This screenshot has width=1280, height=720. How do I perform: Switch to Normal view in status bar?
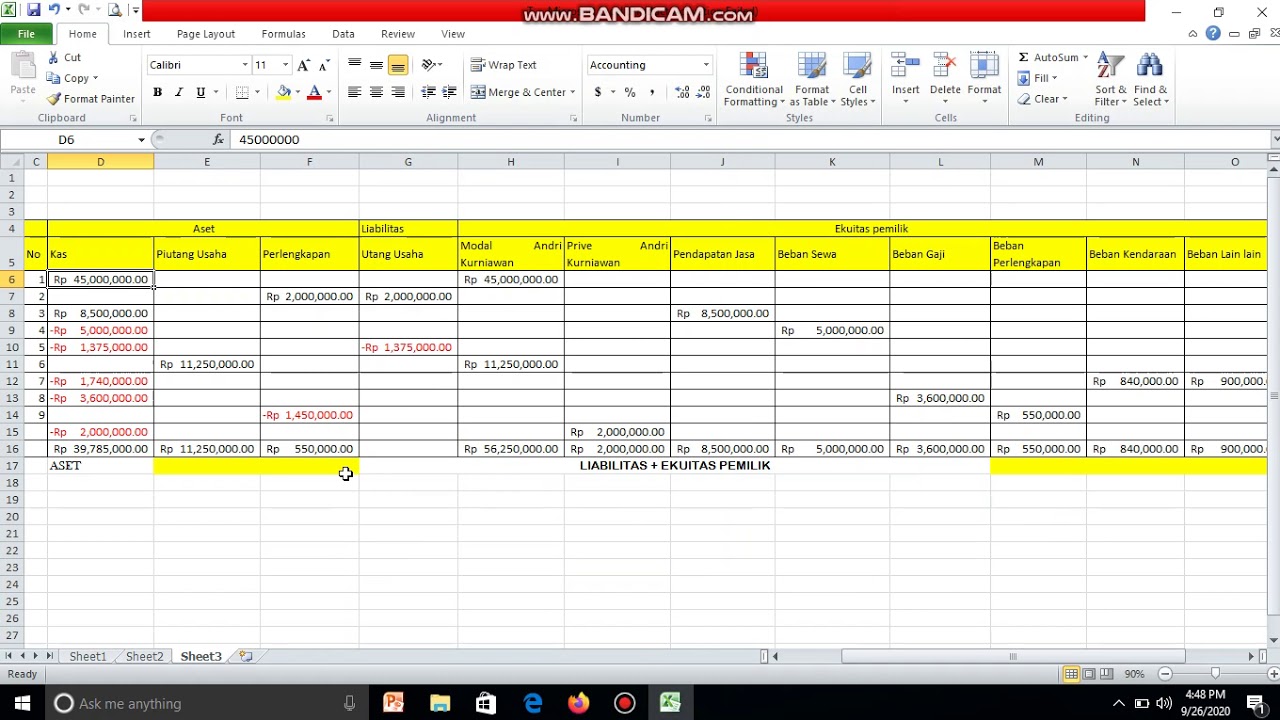pyautogui.click(x=1071, y=674)
